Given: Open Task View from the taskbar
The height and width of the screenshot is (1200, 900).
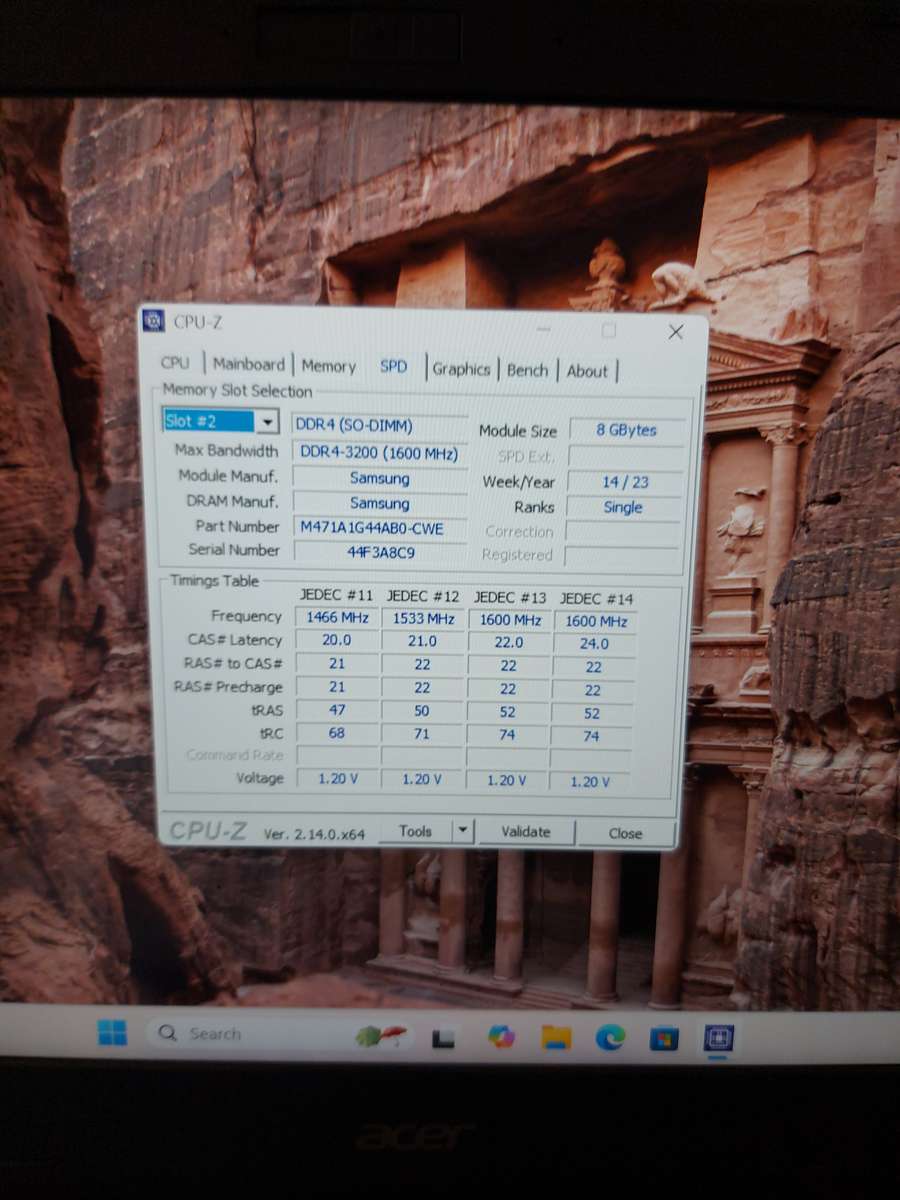Looking at the screenshot, I should (x=443, y=1038).
